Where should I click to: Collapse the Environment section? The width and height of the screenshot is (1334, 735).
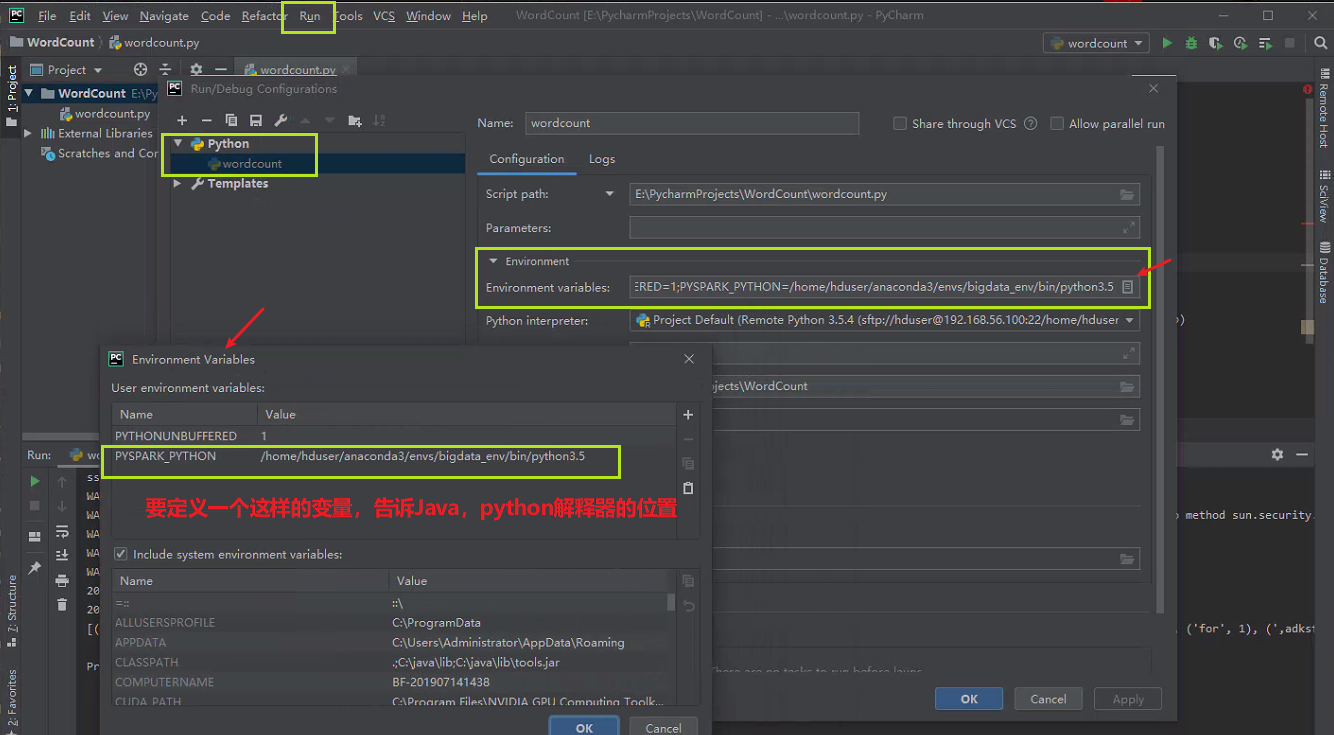coord(493,261)
